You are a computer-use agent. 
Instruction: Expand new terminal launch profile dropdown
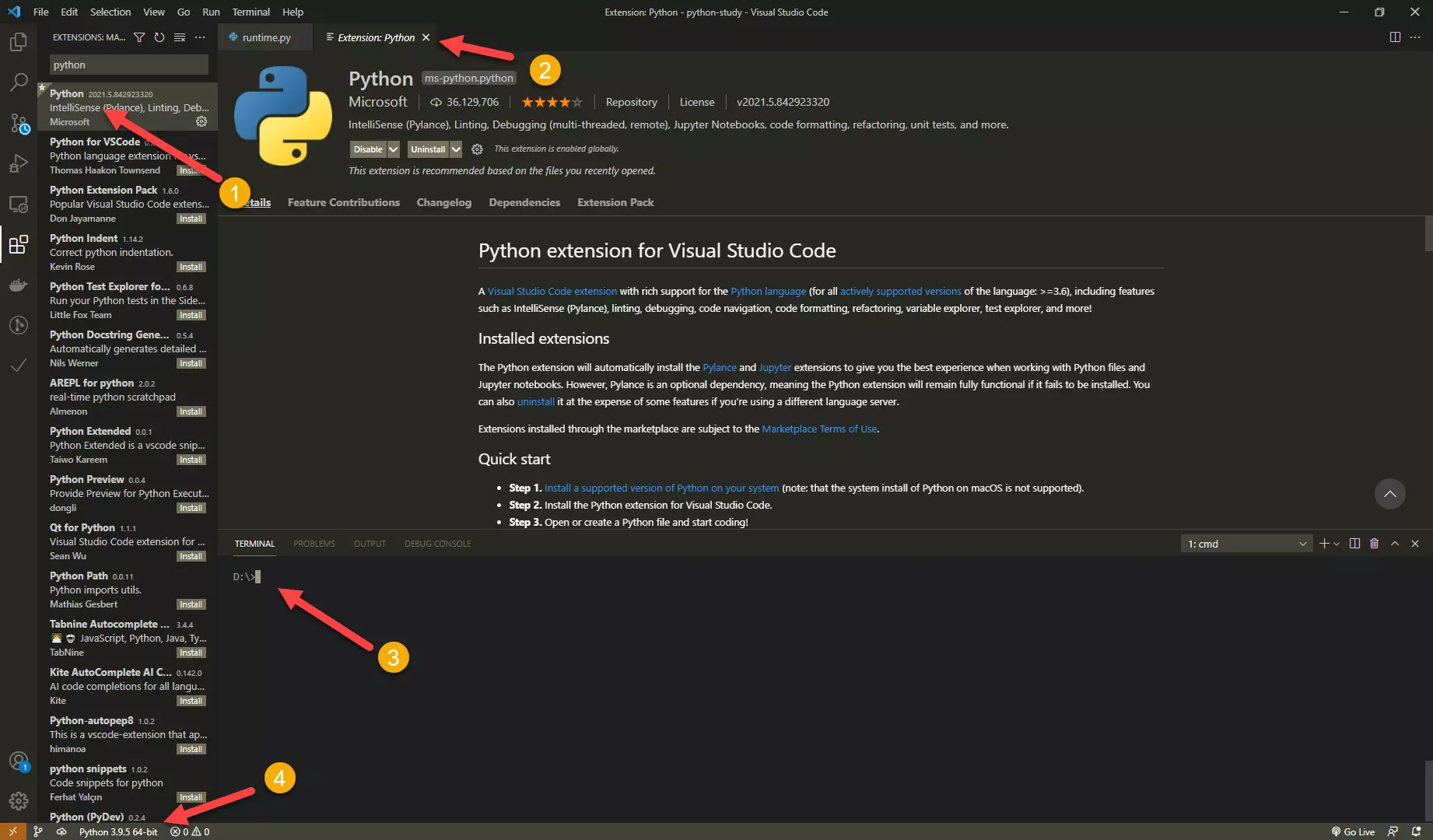tap(1337, 544)
